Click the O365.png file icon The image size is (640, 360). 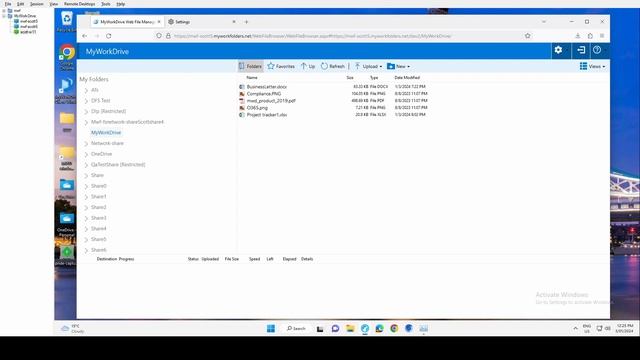pyautogui.click(x=242, y=108)
